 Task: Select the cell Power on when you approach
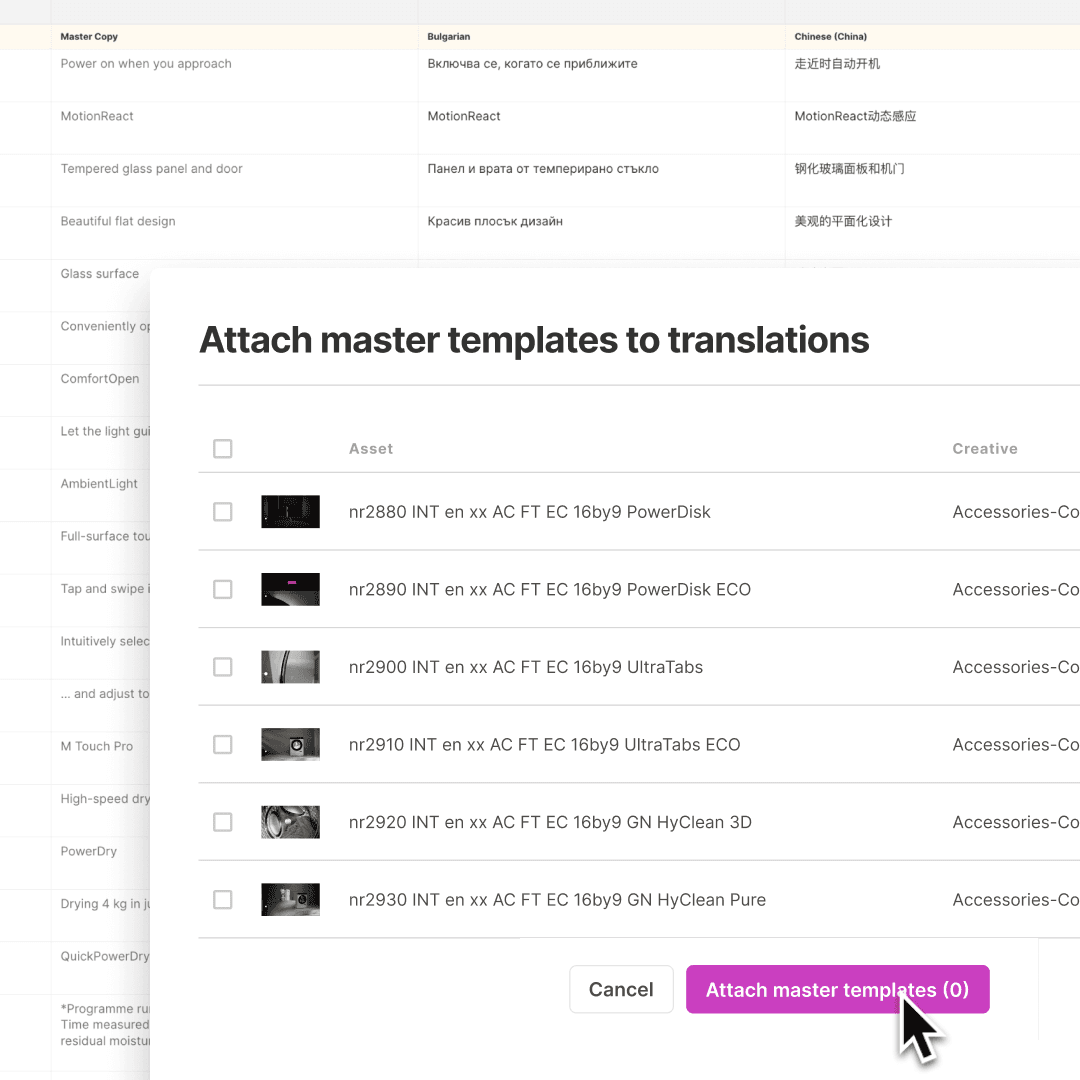[x=146, y=63]
